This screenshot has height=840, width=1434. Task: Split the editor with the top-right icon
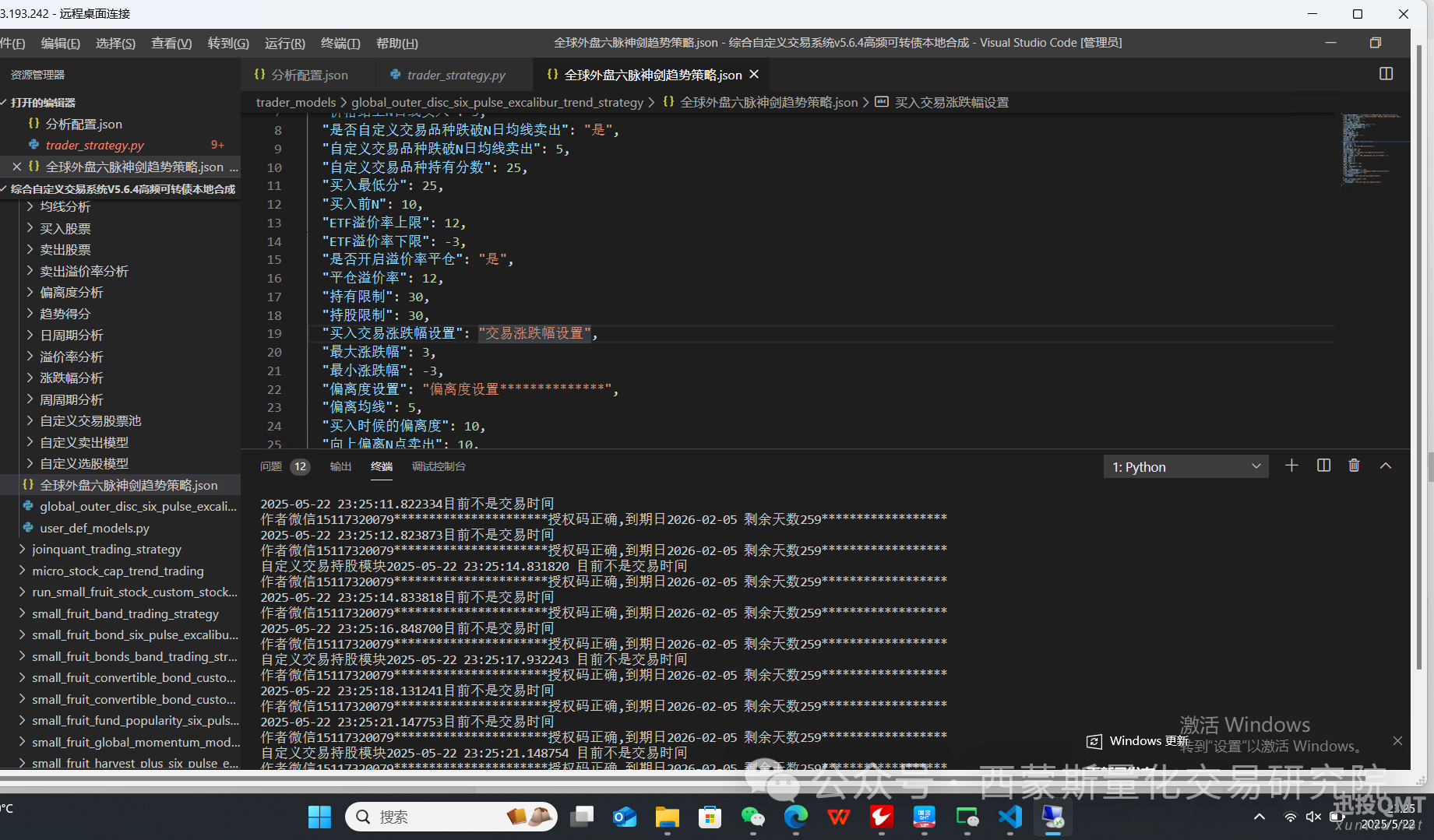[x=1386, y=74]
